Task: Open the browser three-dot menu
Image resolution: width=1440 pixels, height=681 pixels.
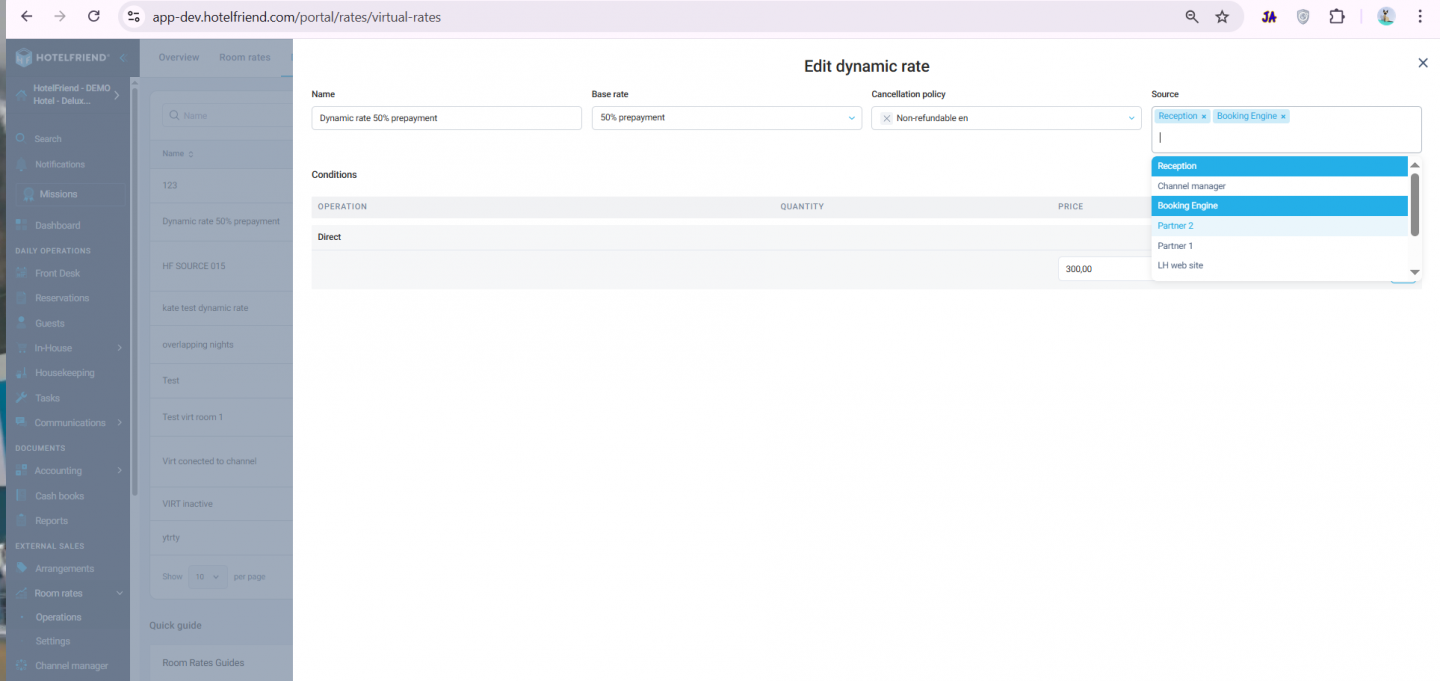Action: pos(1420,17)
